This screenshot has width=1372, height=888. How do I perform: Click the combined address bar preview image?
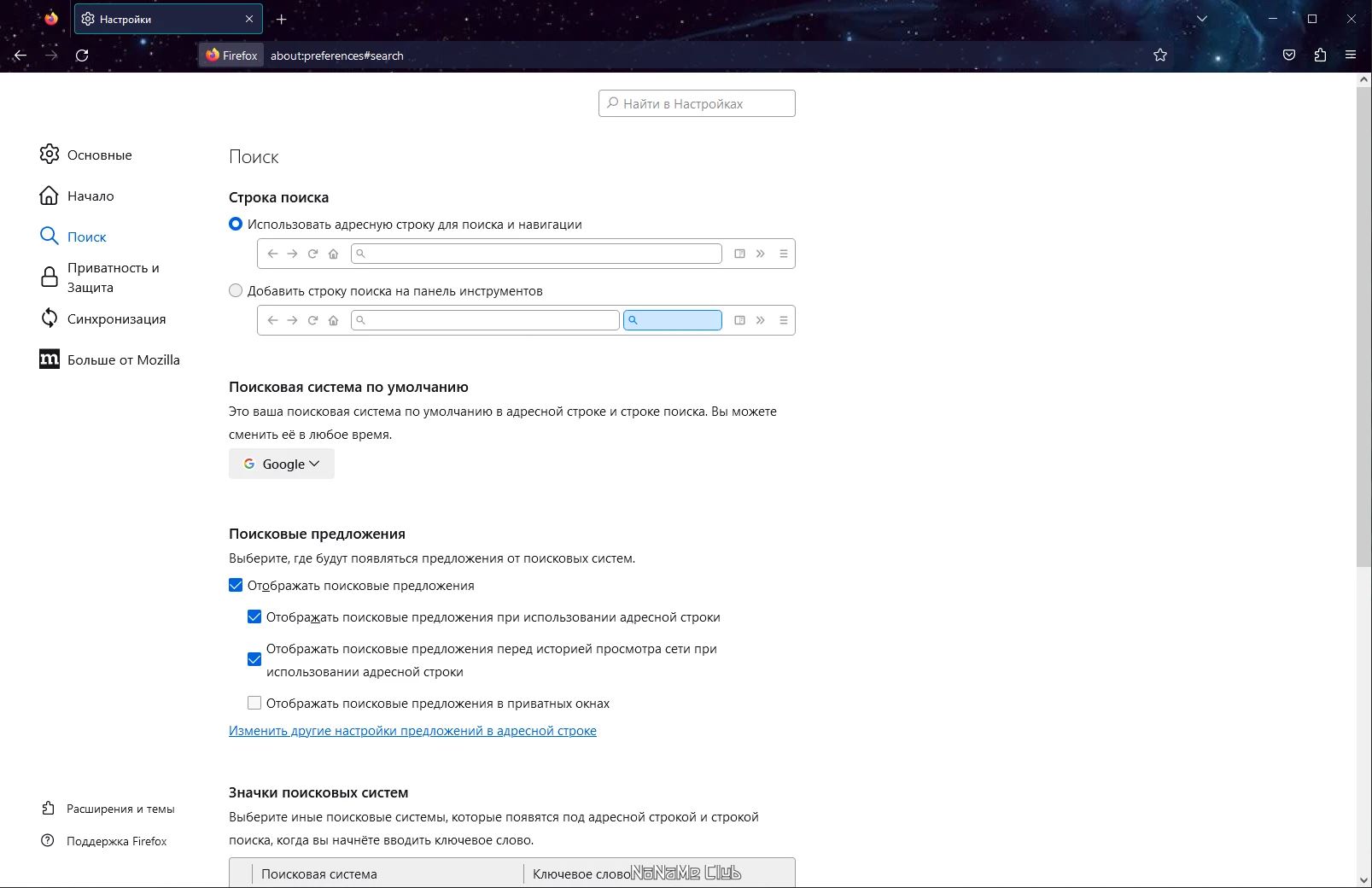[x=526, y=254]
